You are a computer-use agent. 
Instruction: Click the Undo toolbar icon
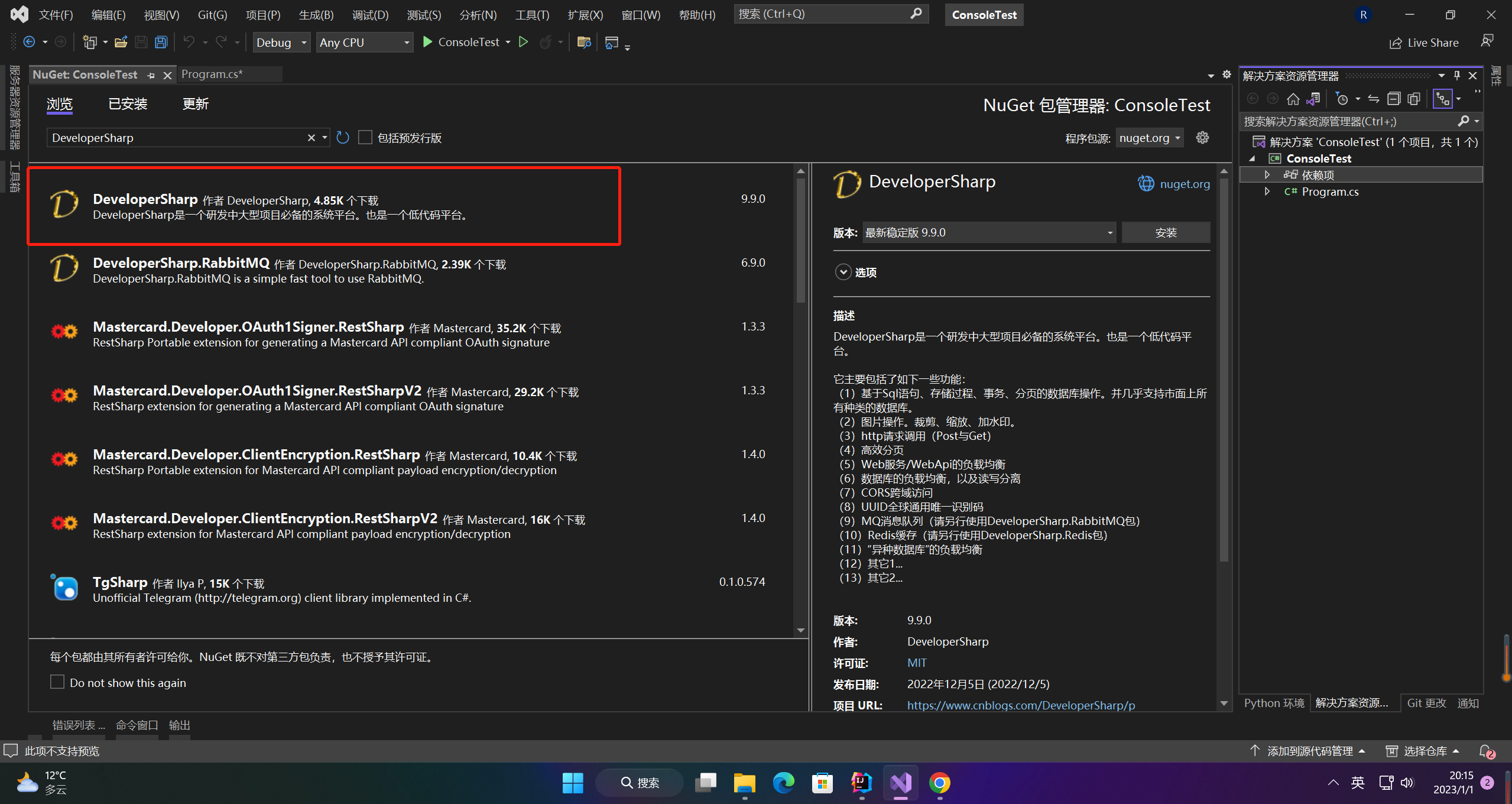[x=189, y=42]
